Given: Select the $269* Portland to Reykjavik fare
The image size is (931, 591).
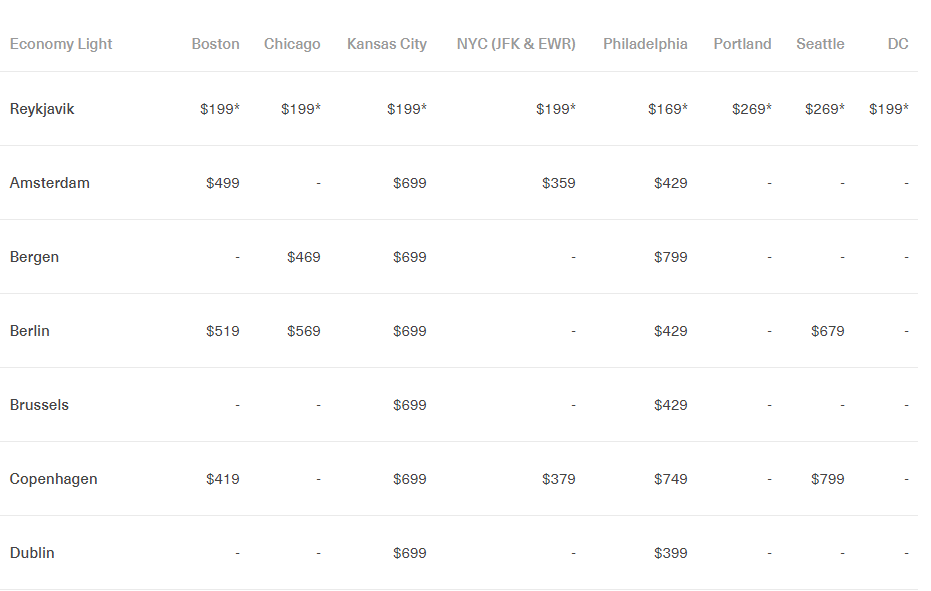Looking at the screenshot, I should coord(752,109).
